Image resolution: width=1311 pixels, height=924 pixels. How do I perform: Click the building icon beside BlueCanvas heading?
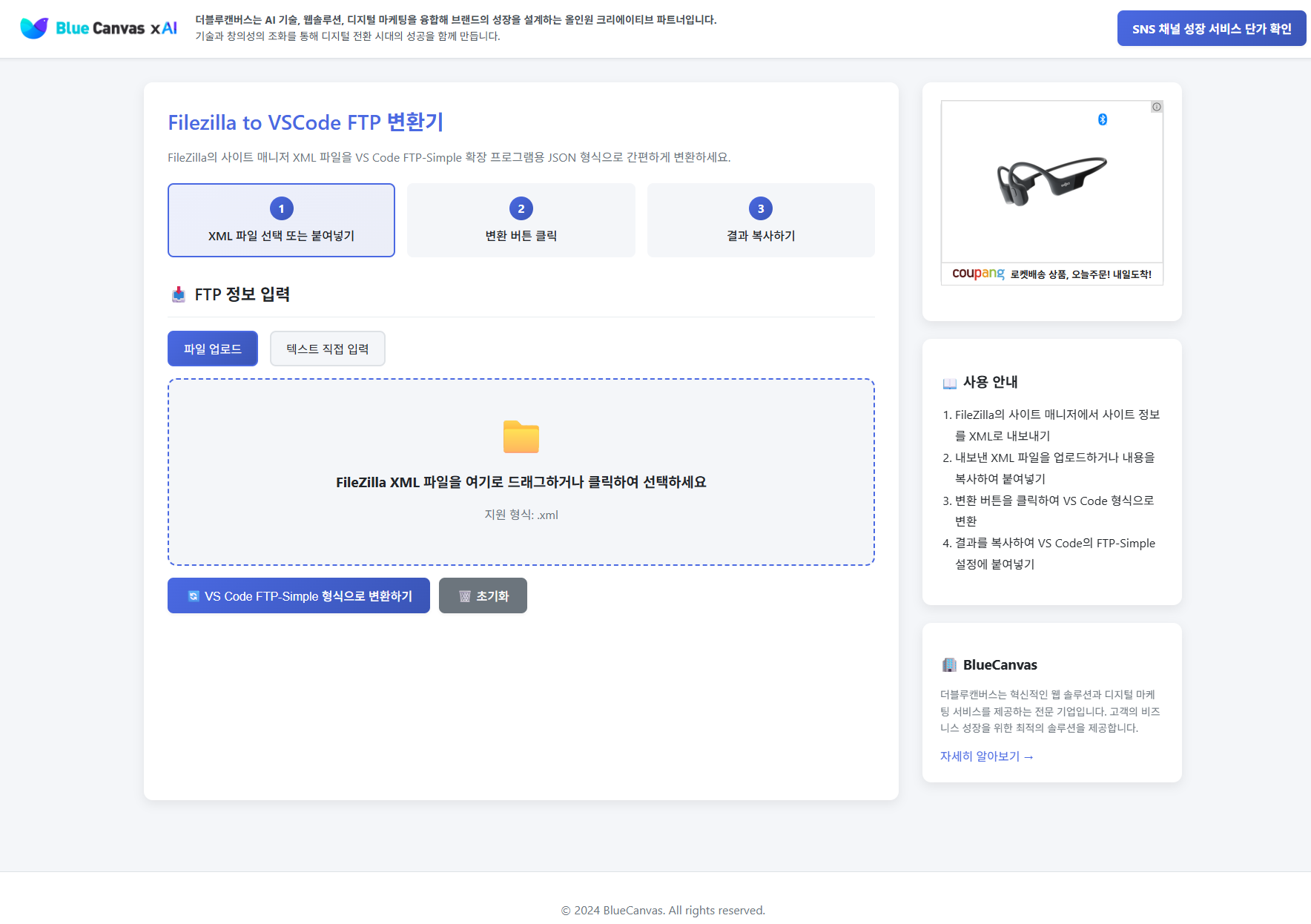[949, 665]
